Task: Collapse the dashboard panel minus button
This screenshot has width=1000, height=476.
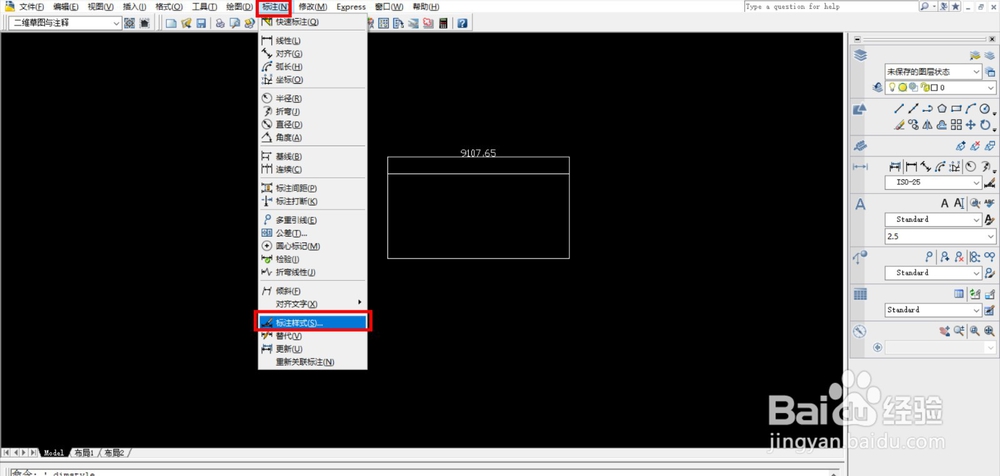Action: coord(857,40)
